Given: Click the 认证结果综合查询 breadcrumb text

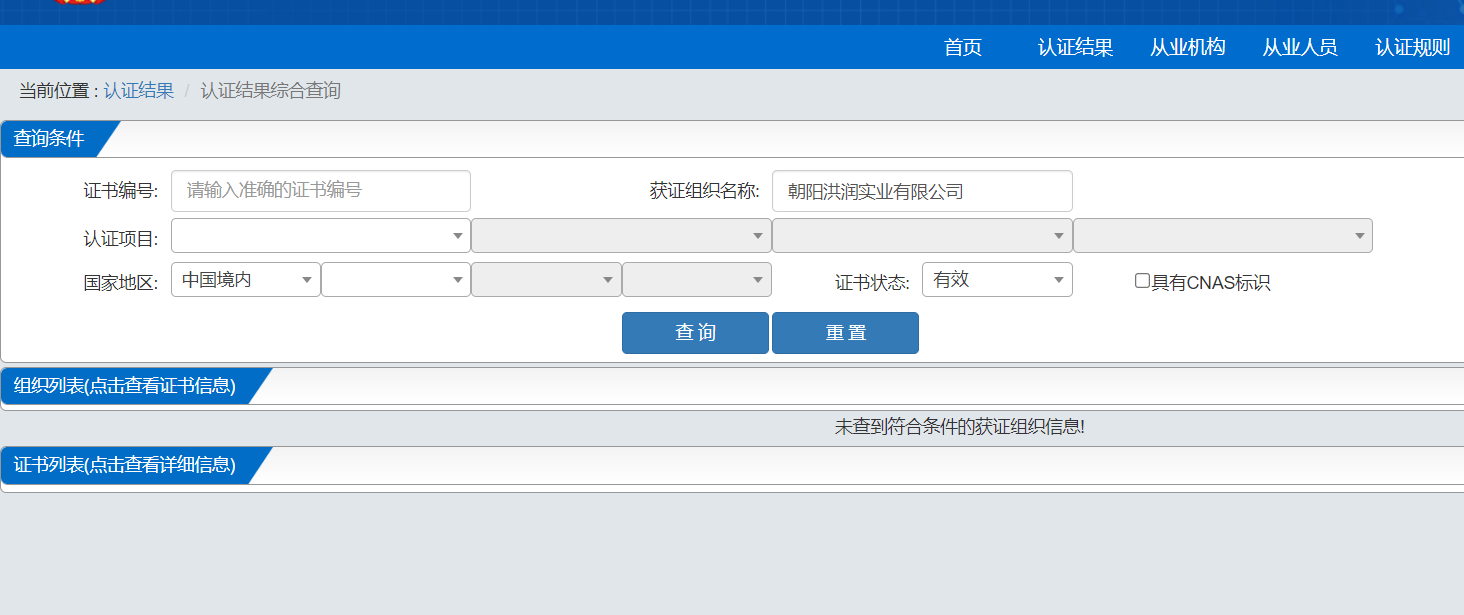Looking at the screenshot, I should pyautogui.click(x=271, y=91).
